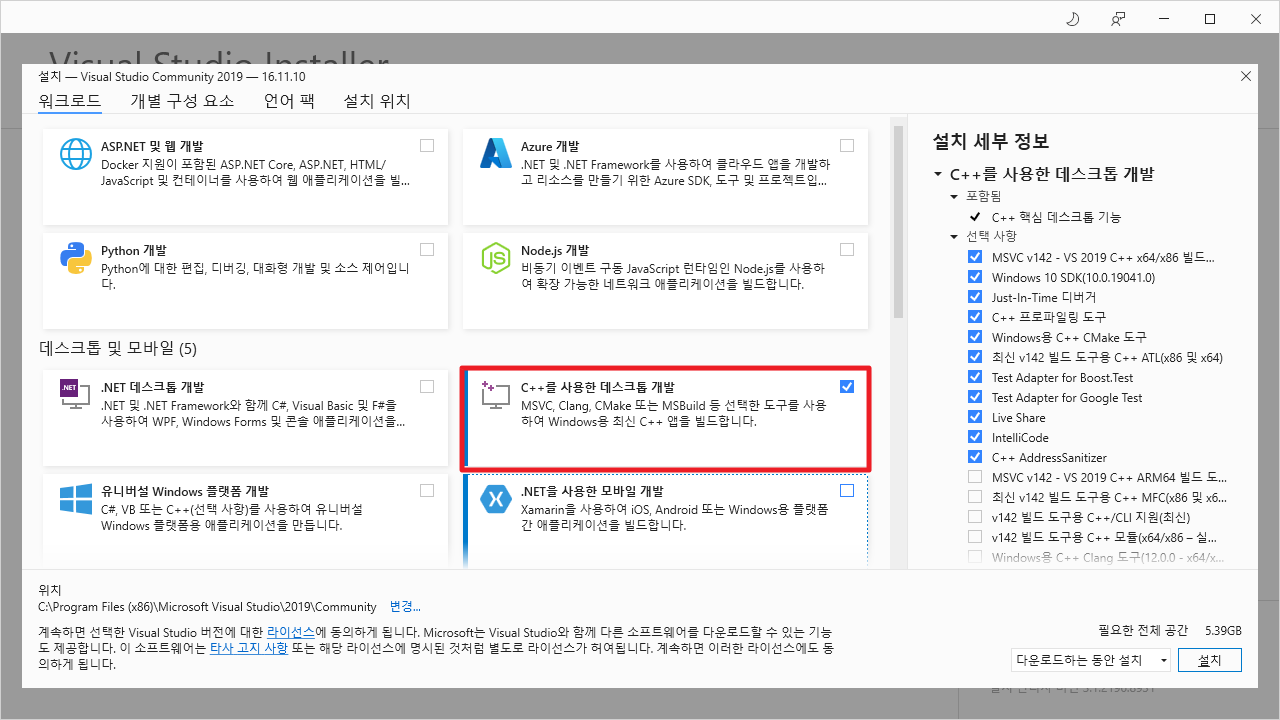Click the 5.39GB required space value
1280x720 pixels.
click(1222, 631)
